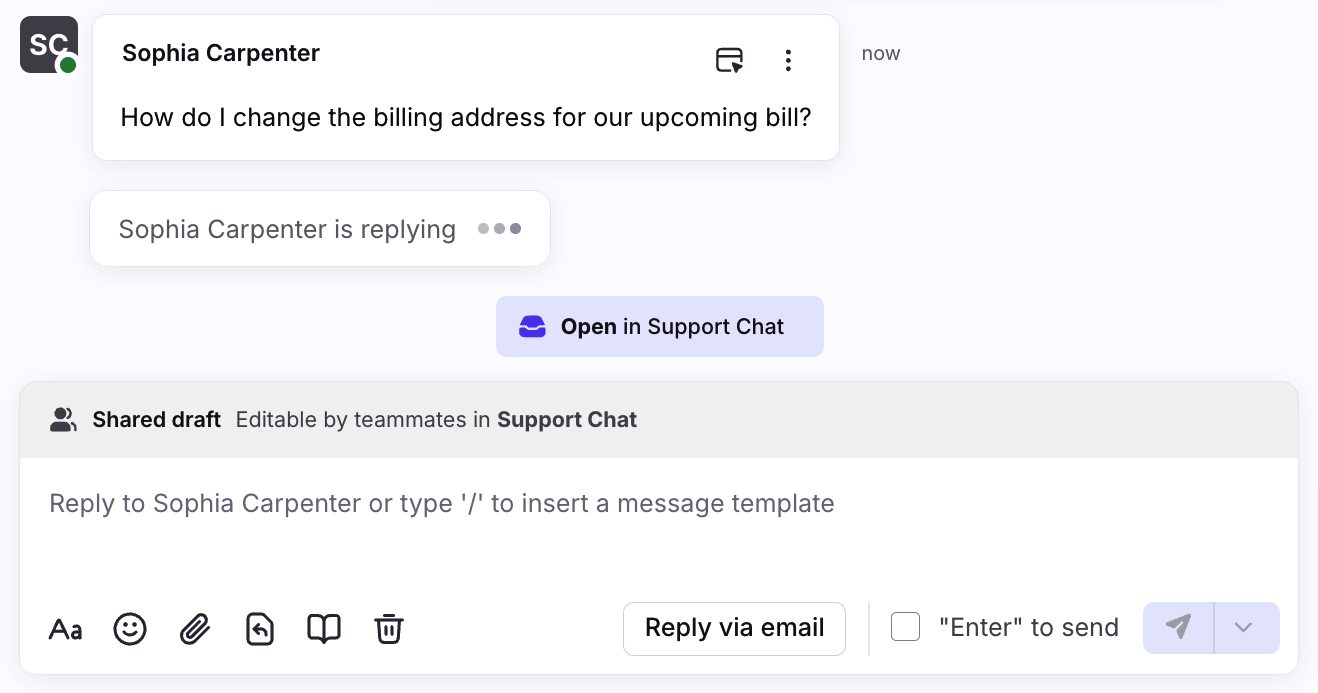
Task: Discard the draft with the trash icon
Action: click(x=388, y=629)
